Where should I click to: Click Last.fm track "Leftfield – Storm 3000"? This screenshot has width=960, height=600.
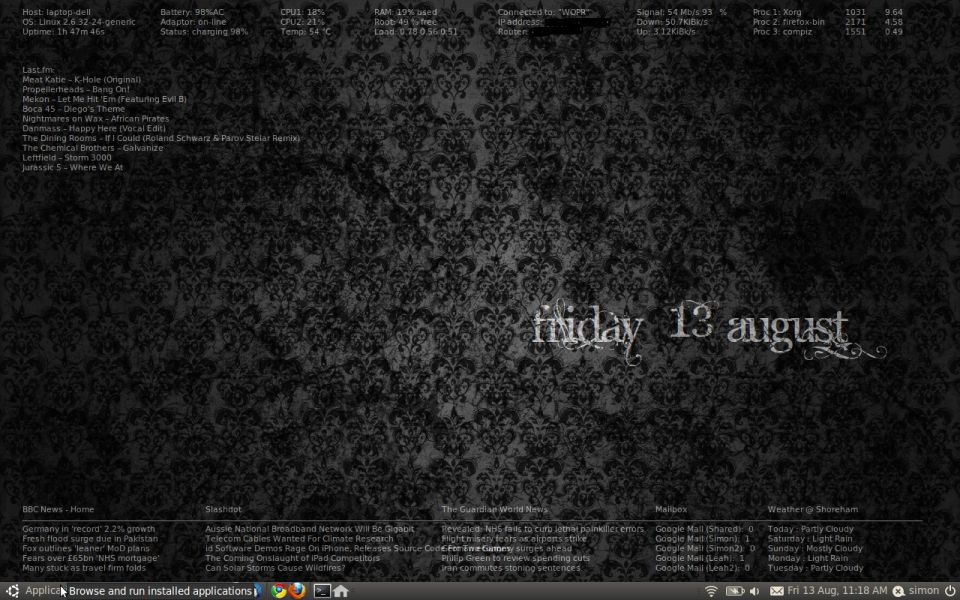point(67,158)
